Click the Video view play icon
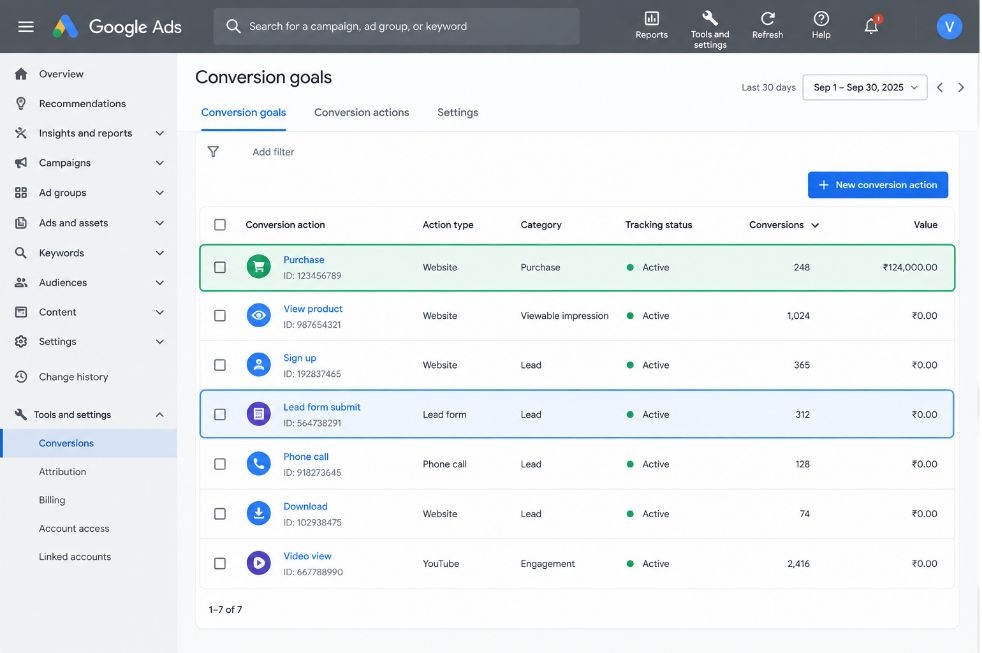Viewport: 982px width, 653px height. coord(259,563)
